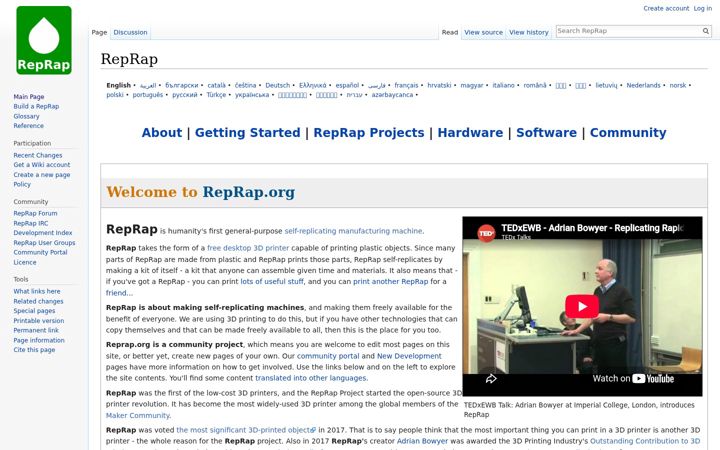Image resolution: width=720 pixels, height=450 pixels.
Task: Open the Getting Started link
Action: tap(248, 133)
